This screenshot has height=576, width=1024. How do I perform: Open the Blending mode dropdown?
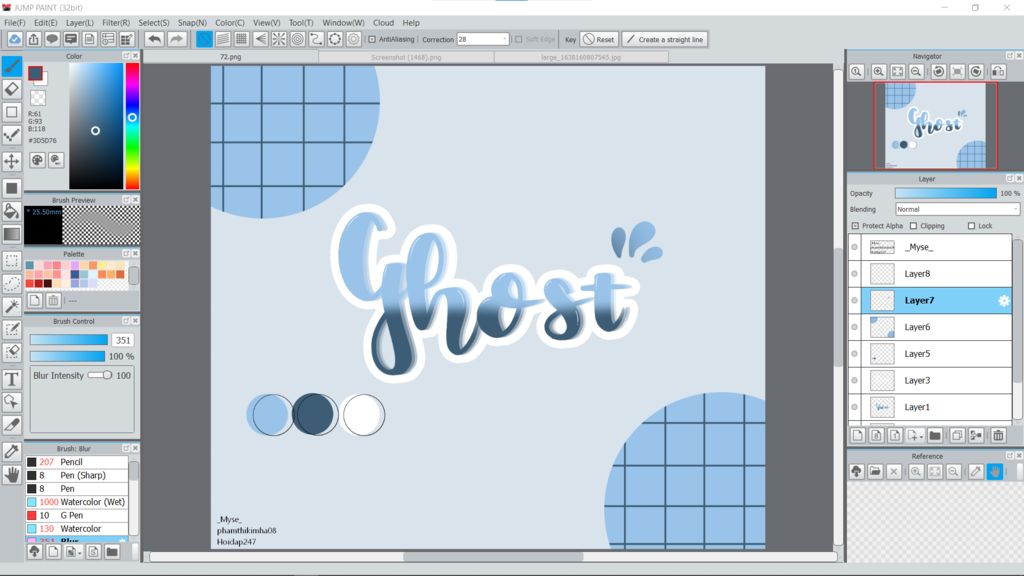(957, 210)
